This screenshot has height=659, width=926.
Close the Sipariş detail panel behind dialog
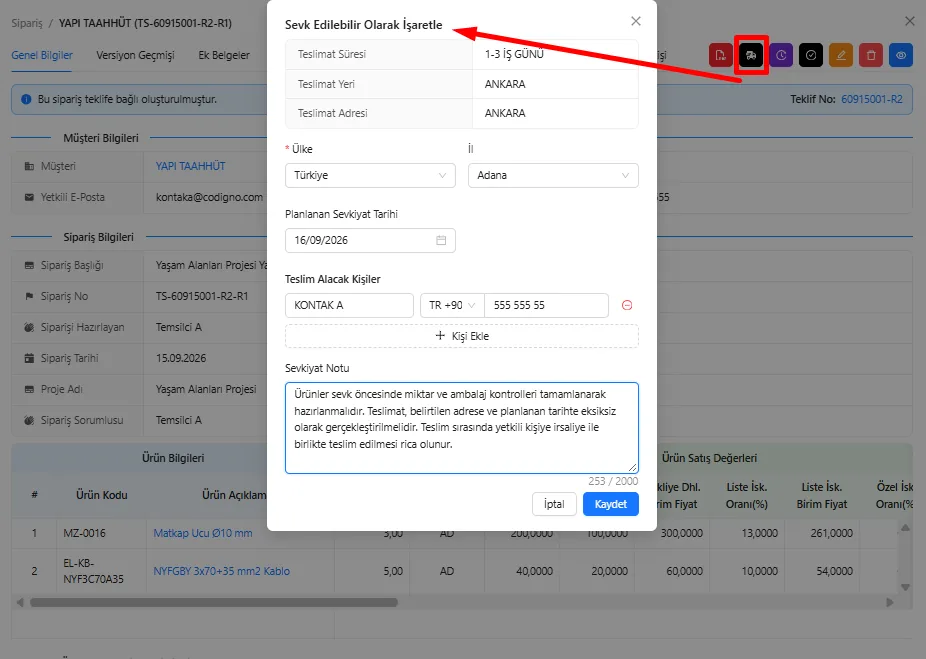(x=909, y=21)
